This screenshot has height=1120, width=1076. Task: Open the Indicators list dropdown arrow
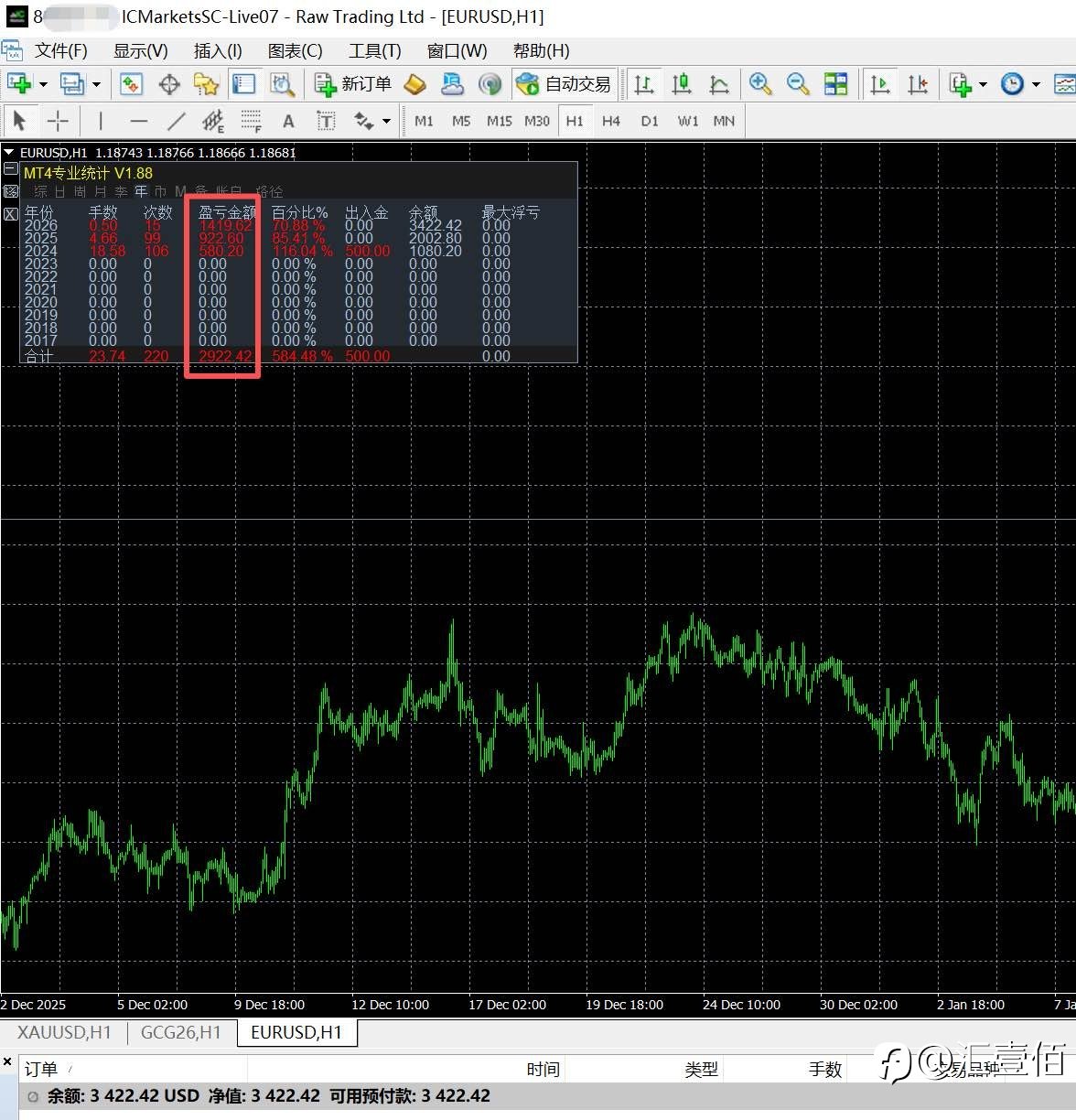coord(984,85)
